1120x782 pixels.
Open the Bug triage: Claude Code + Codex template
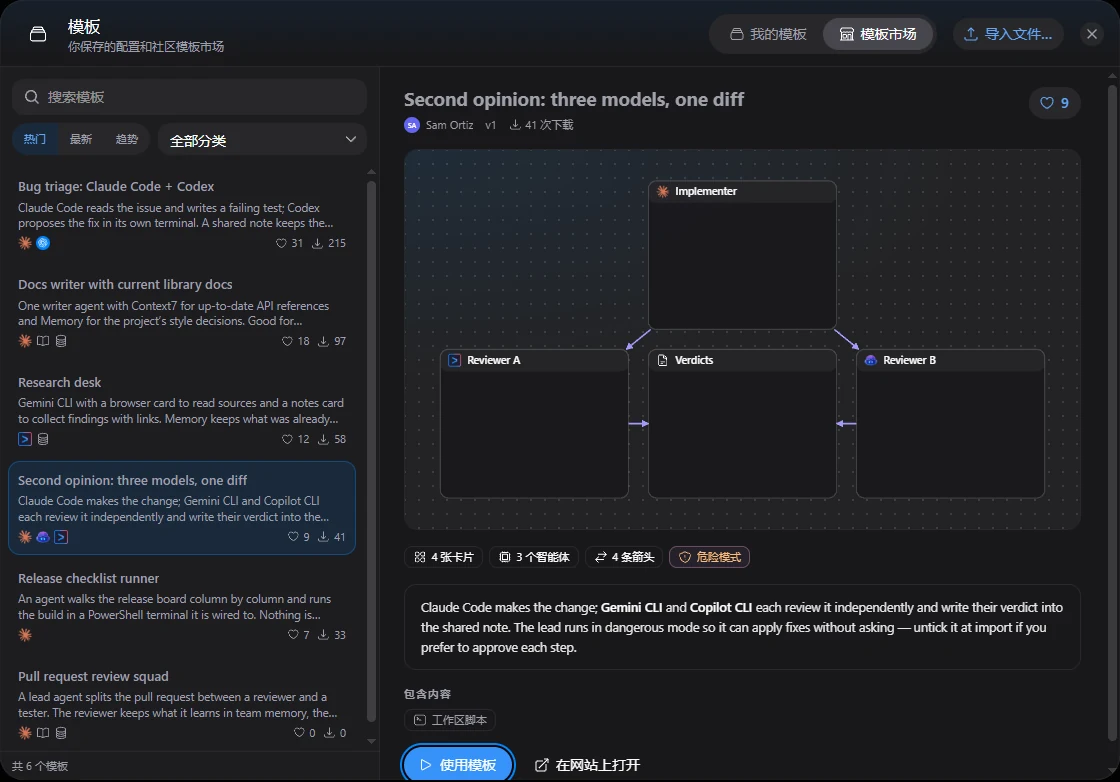(182, 214)
